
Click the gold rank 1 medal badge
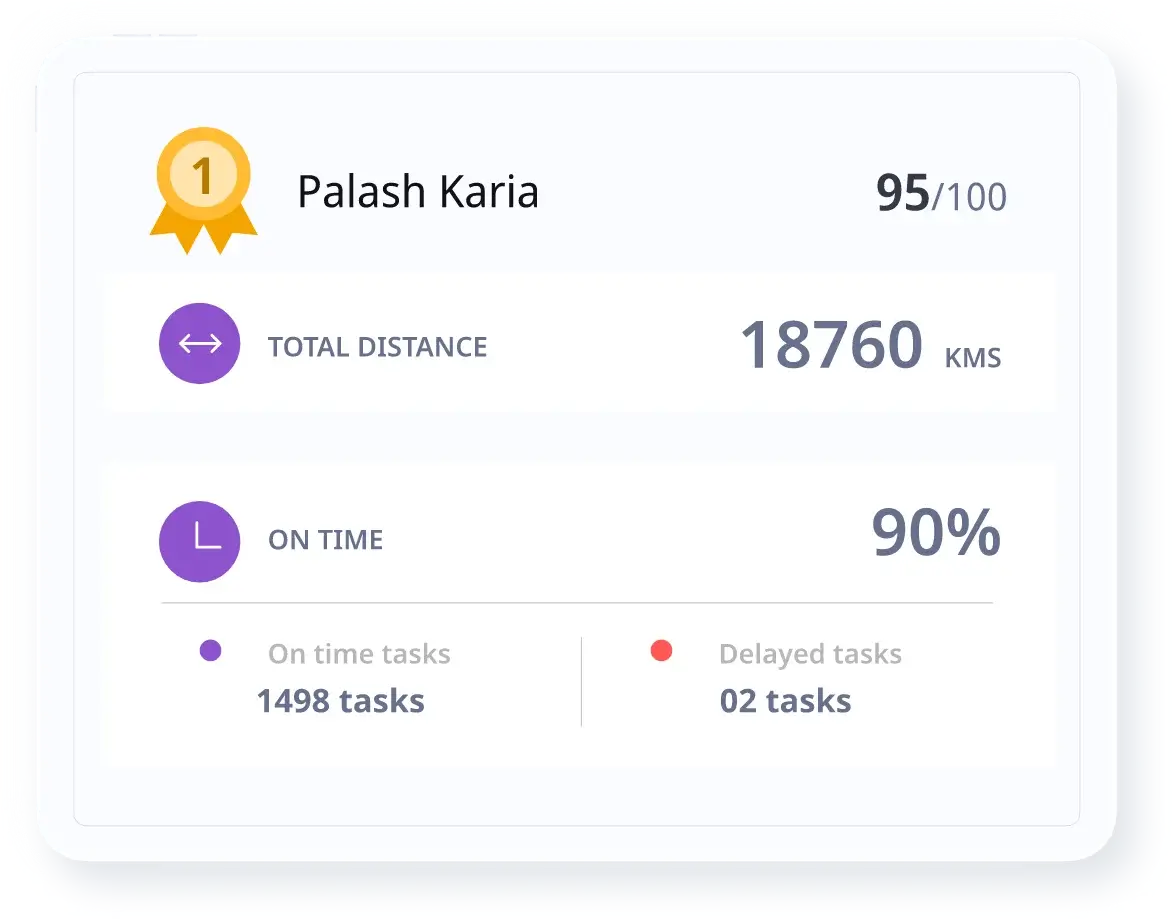click(x=203, y=177)
